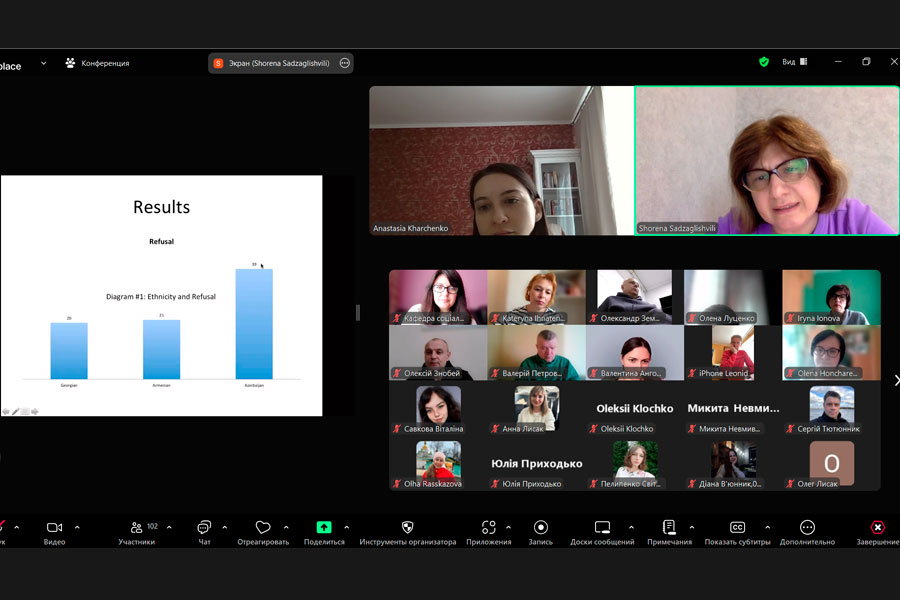
Task: Click the green encryption shield icon
Action: pos(763,61)
